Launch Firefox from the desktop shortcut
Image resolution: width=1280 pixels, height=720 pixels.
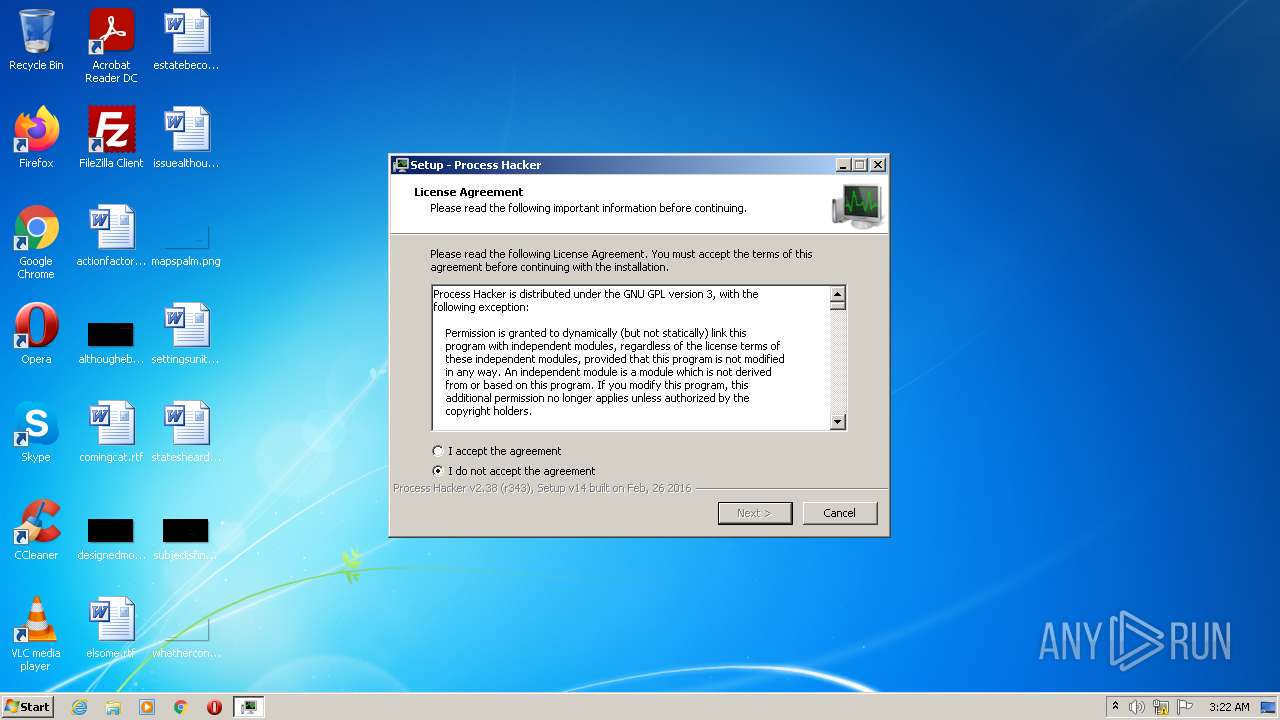tap(36, 137)
